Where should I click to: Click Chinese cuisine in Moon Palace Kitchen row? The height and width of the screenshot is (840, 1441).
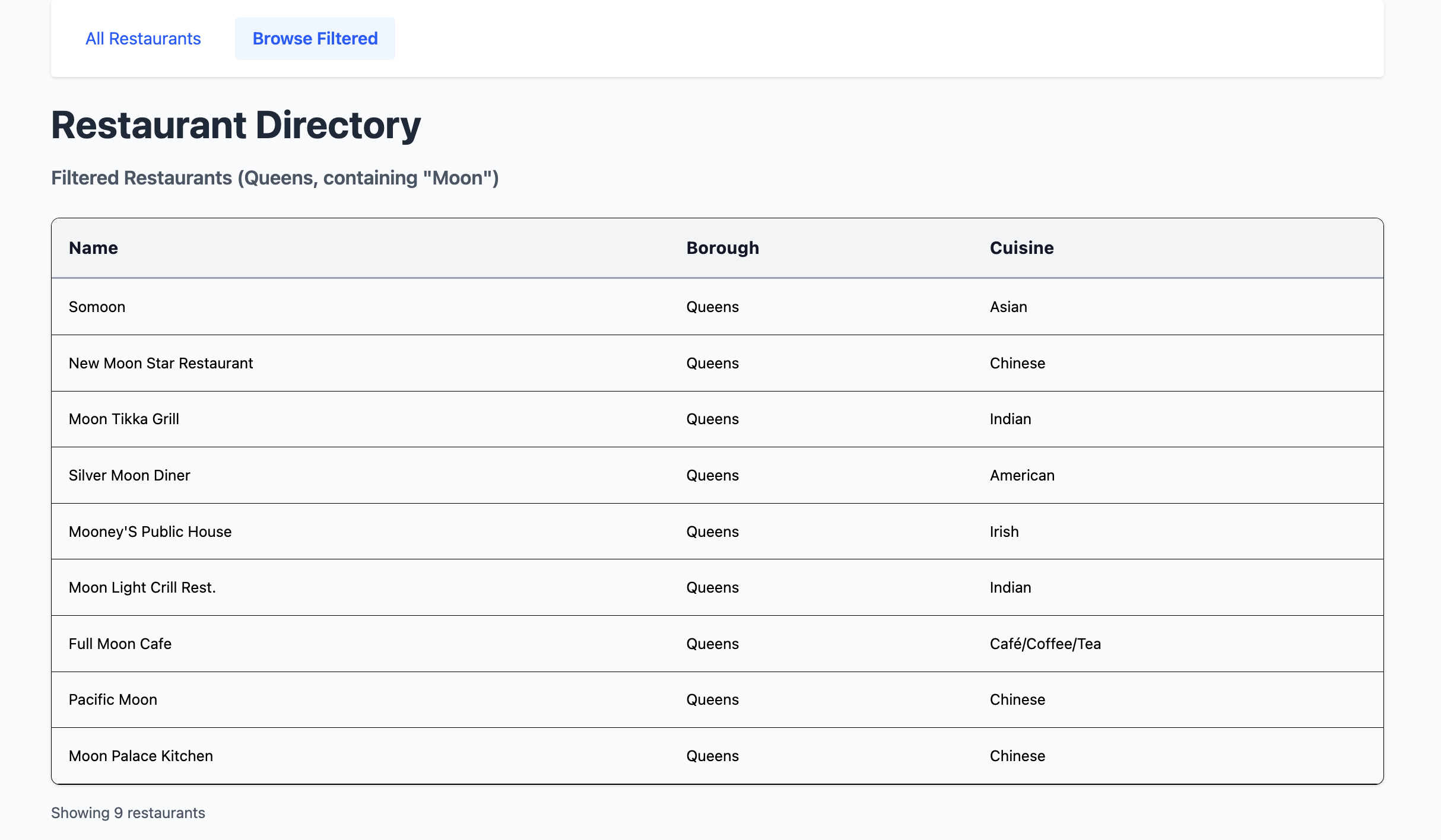1017,756
